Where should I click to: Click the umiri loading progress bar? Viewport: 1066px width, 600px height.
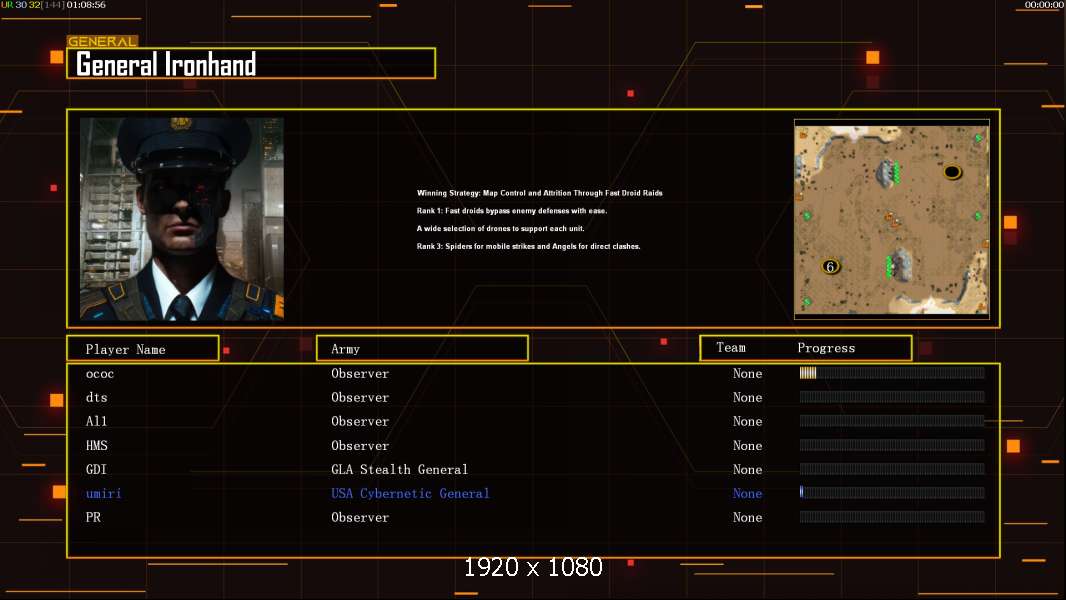tap(892, 493)
